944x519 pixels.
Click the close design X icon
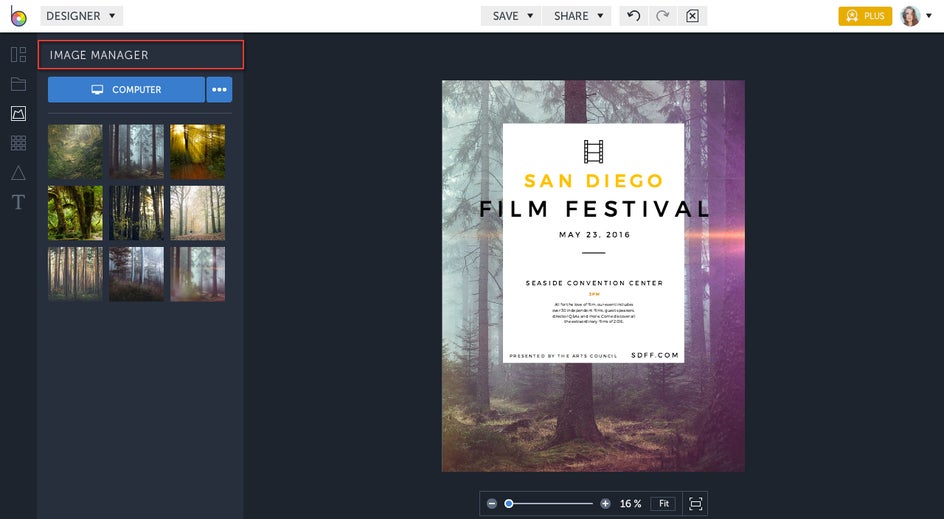pos(692,16)
